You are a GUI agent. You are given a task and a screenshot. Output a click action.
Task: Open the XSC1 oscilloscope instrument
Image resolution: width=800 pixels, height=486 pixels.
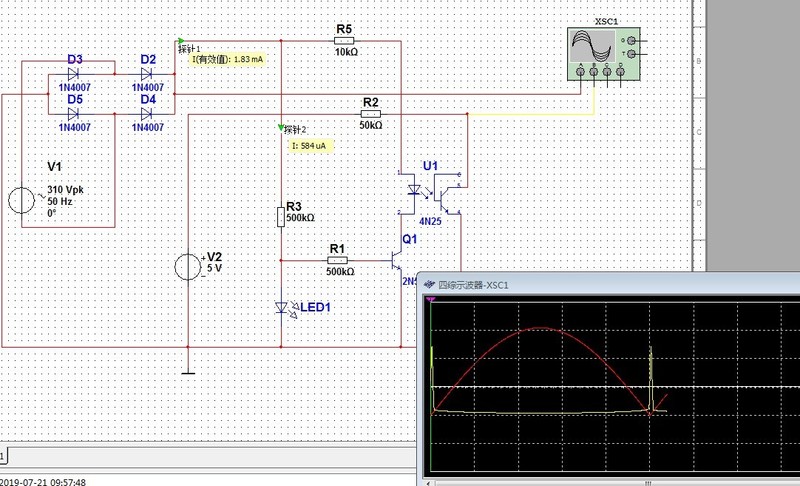pos(594,45)
